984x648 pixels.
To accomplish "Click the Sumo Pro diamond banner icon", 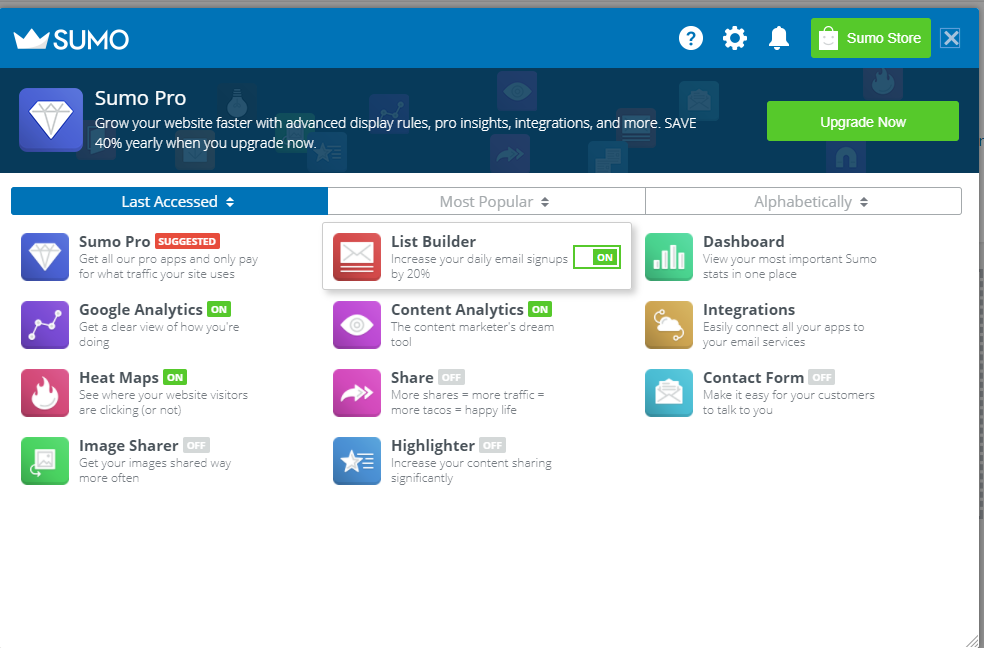I will click(x=51, y=120).
